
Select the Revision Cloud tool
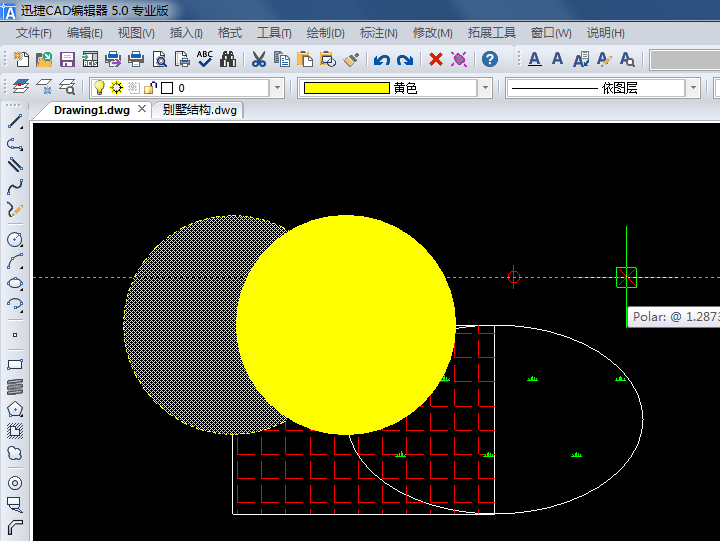pyautogui.click(x=15, y=453)
